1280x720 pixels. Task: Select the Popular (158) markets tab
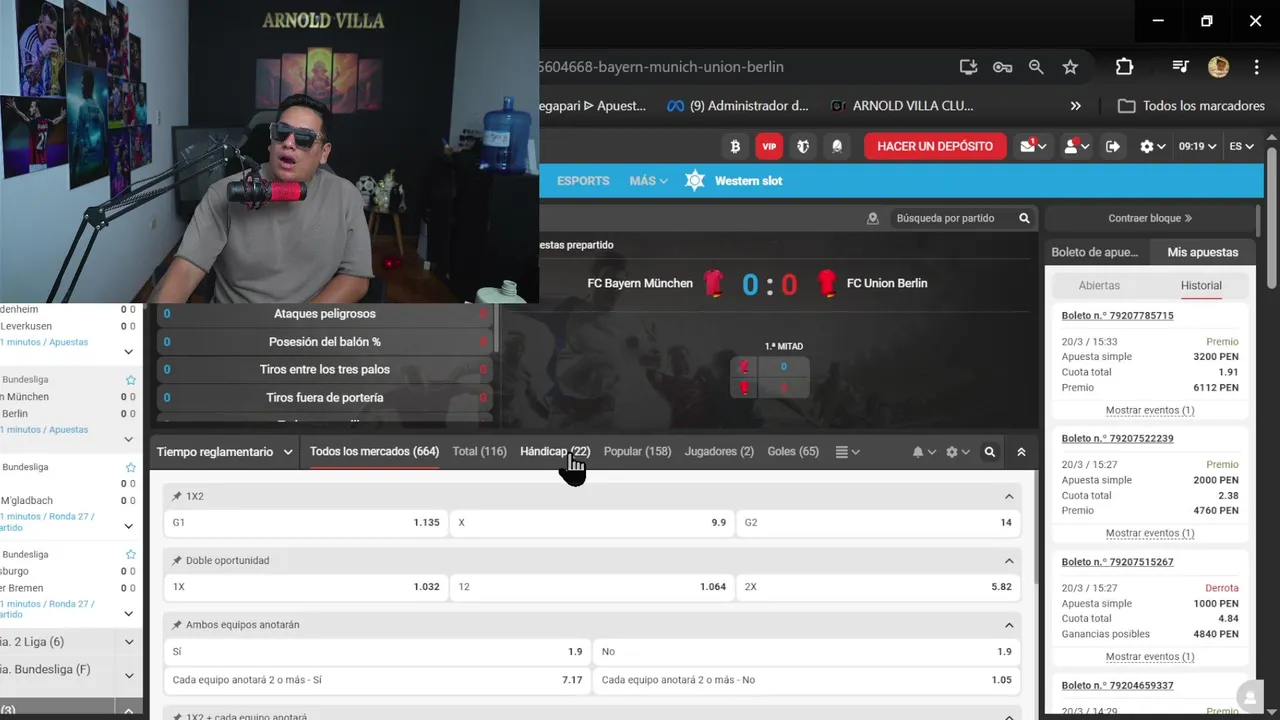click(637, 452)
